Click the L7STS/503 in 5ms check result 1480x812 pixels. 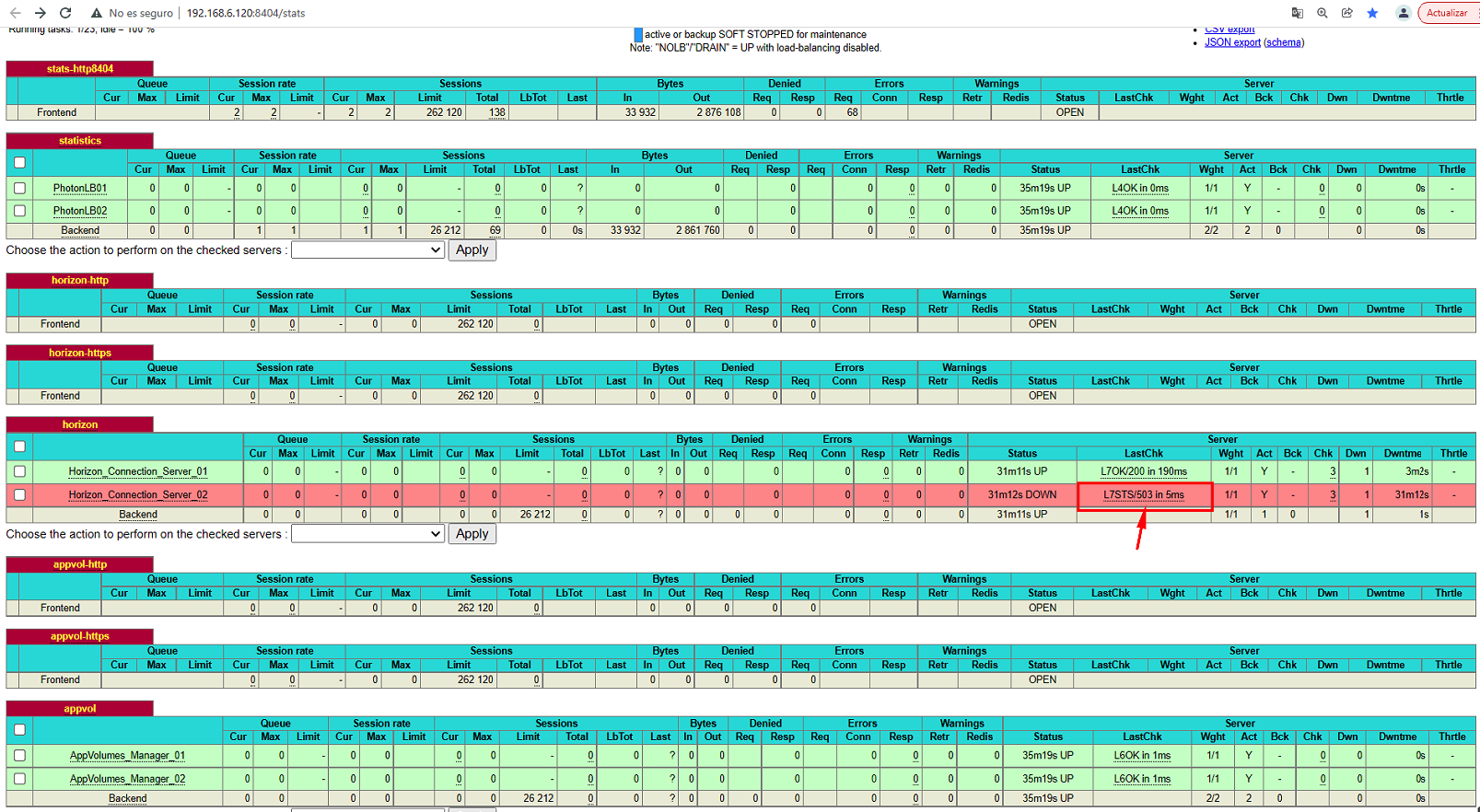(x=1144, y=494)
